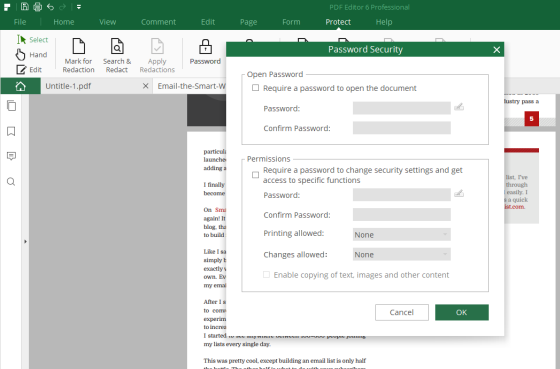This screenshot has height=369, width=560.
Task: Click the Permissions Confirm Password field
Action: tap(401, 215)
